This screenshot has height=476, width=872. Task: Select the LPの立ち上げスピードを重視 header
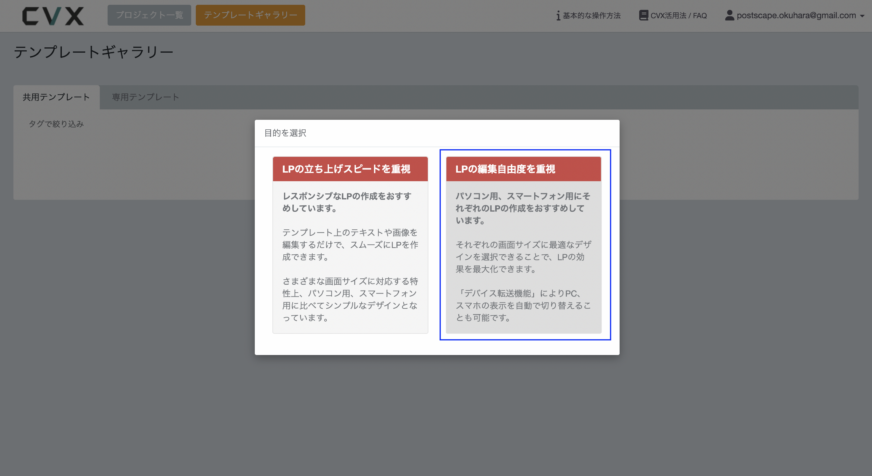[350, 169]
